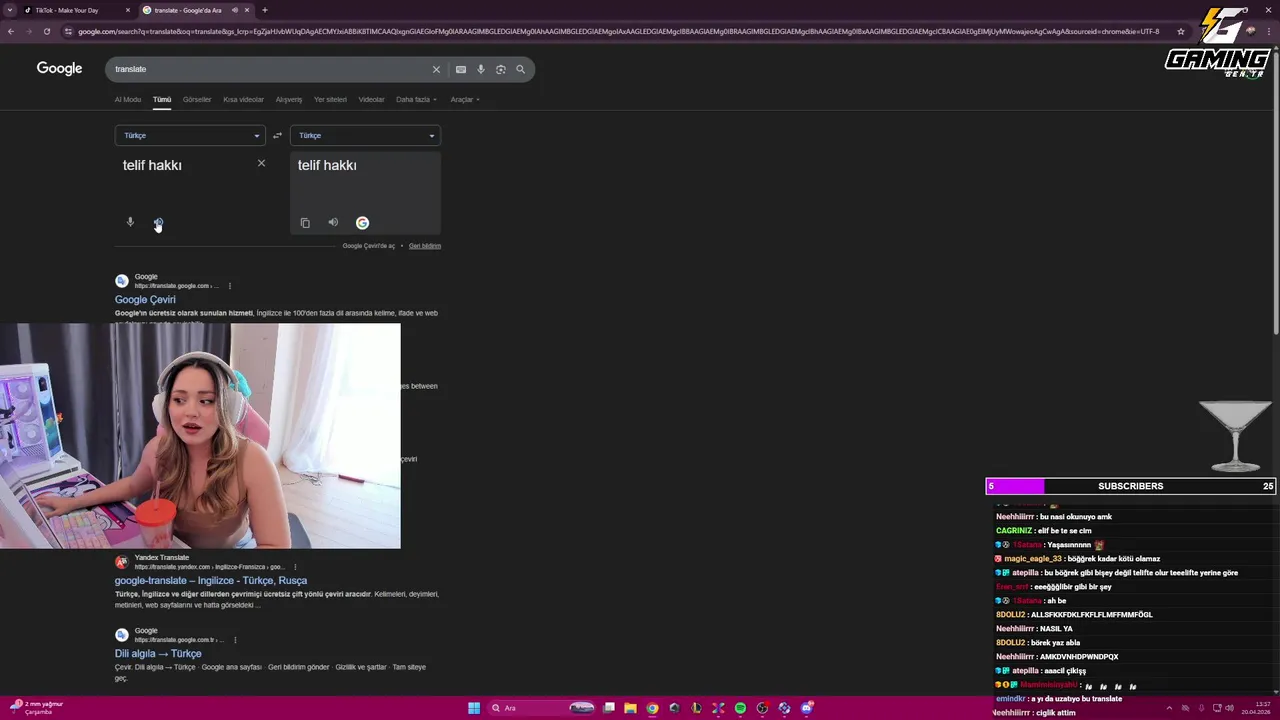Close the translate Google search tab
1280x720 pixels.
tap(247, 10)
